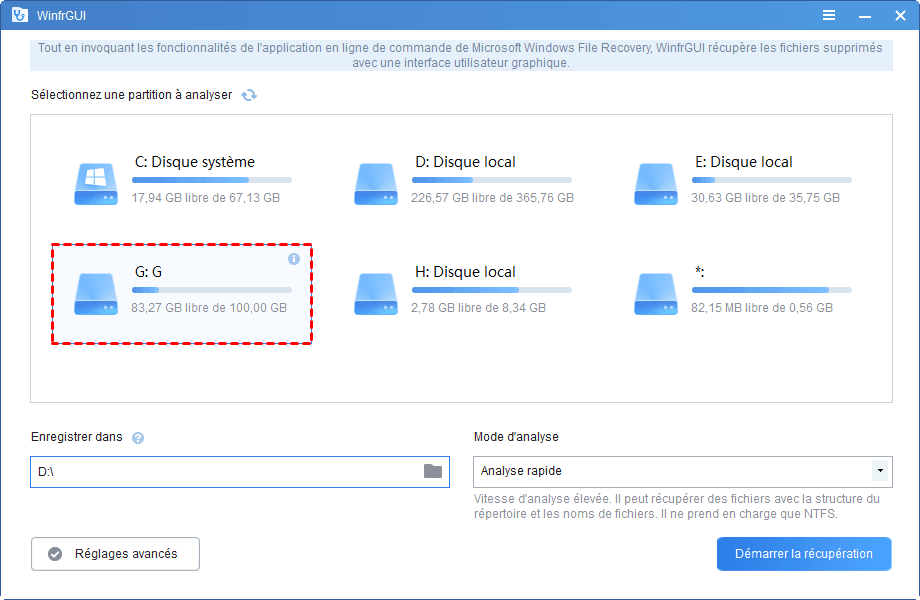Open the Mode d'analyse dropdown arrow
The width and height of the screenshot is (920, 600).
pyautogui.click(x=880, y=471)
